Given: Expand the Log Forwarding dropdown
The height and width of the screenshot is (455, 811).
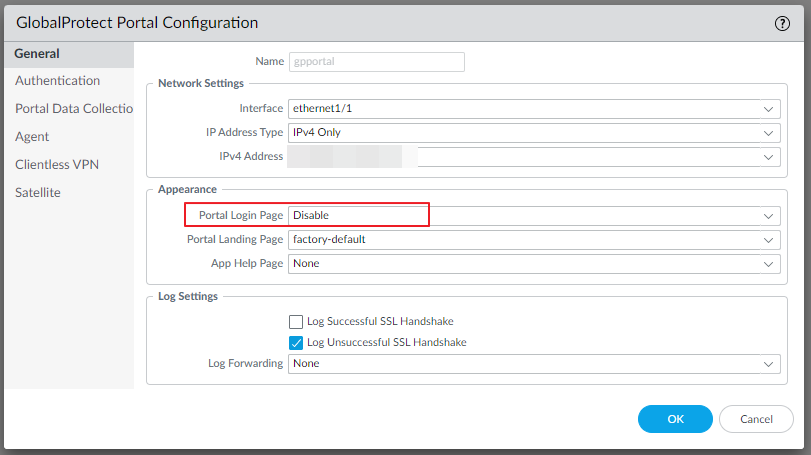Looking at the screenshot, I should tap(768, 364).
